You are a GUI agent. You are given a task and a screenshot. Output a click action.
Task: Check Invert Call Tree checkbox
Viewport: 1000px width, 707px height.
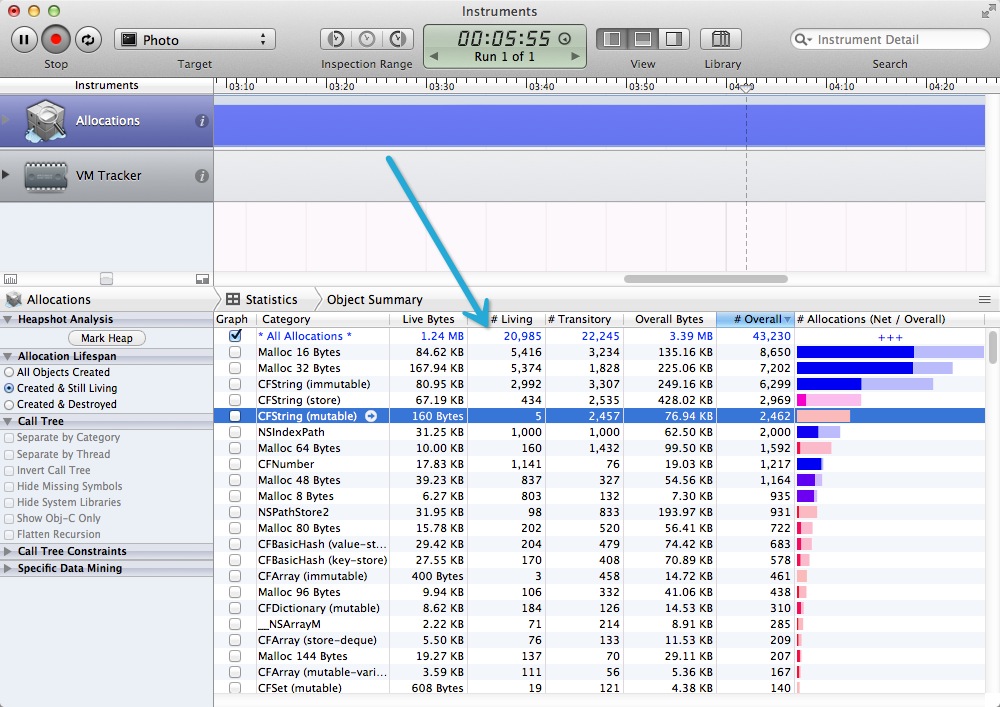(x=9, y=470)
